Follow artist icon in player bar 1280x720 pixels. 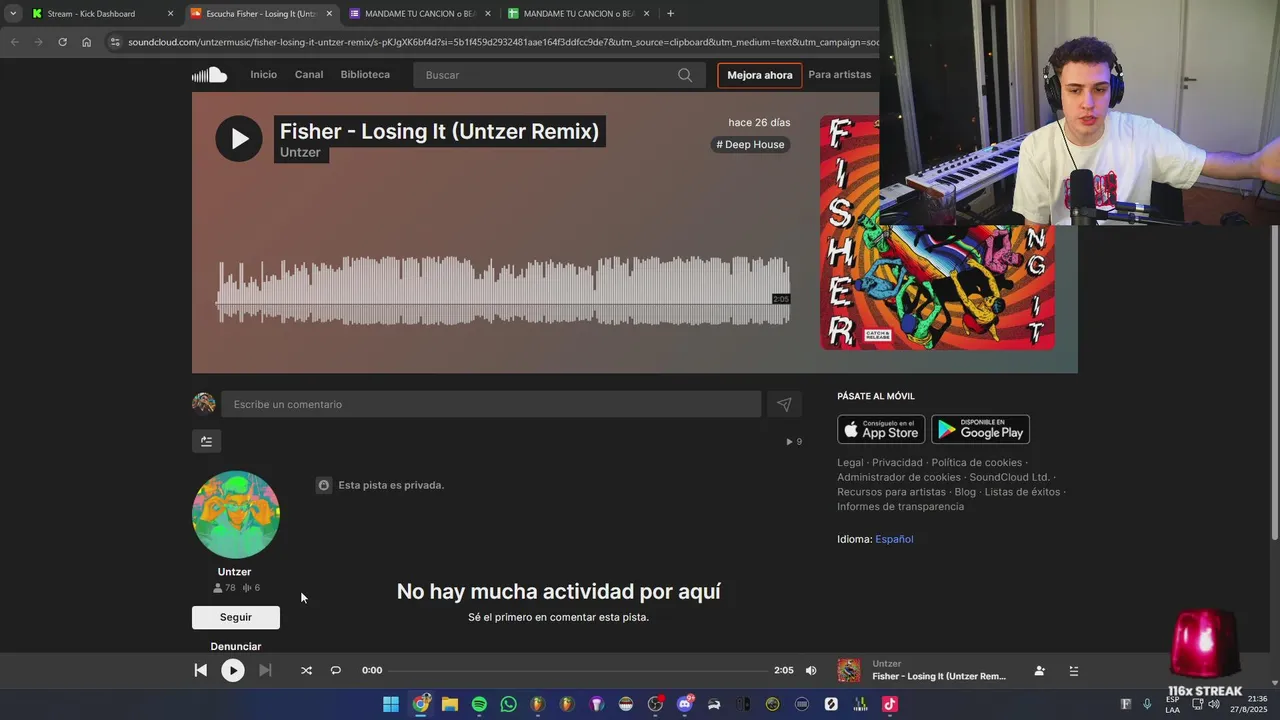pos(1040,671)
